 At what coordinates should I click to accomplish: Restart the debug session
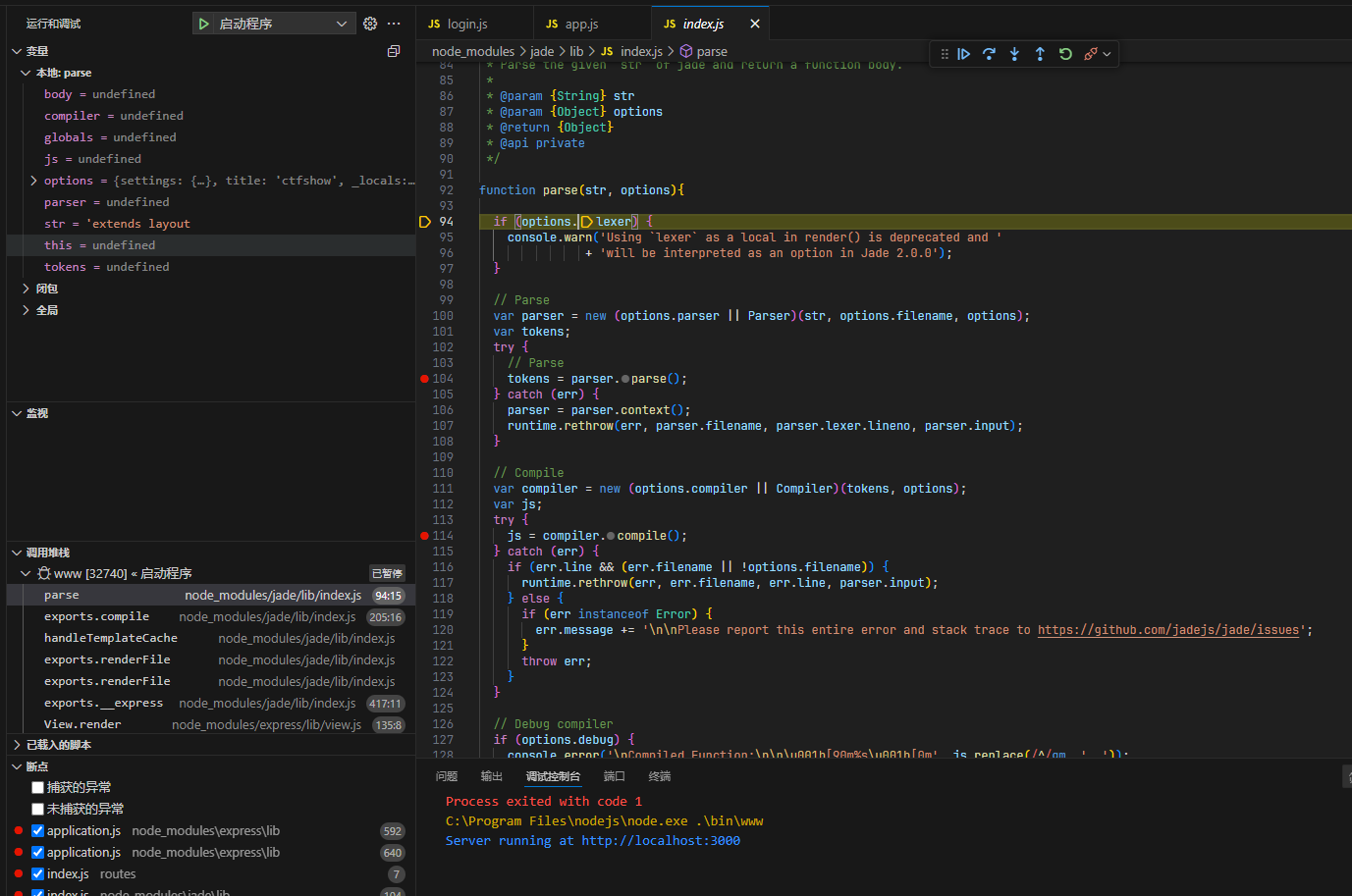pos(1065,54)
